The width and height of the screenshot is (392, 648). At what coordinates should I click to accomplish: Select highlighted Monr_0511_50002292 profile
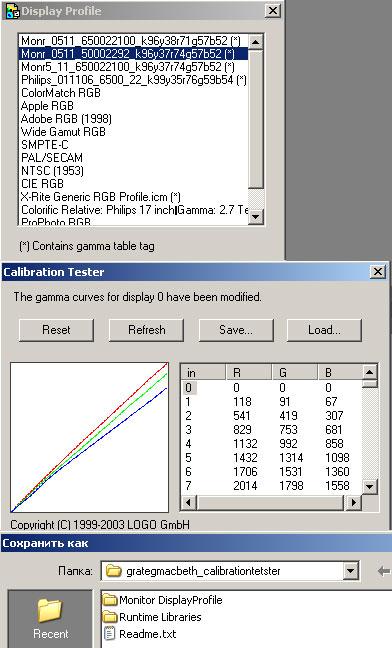point(133,54)
